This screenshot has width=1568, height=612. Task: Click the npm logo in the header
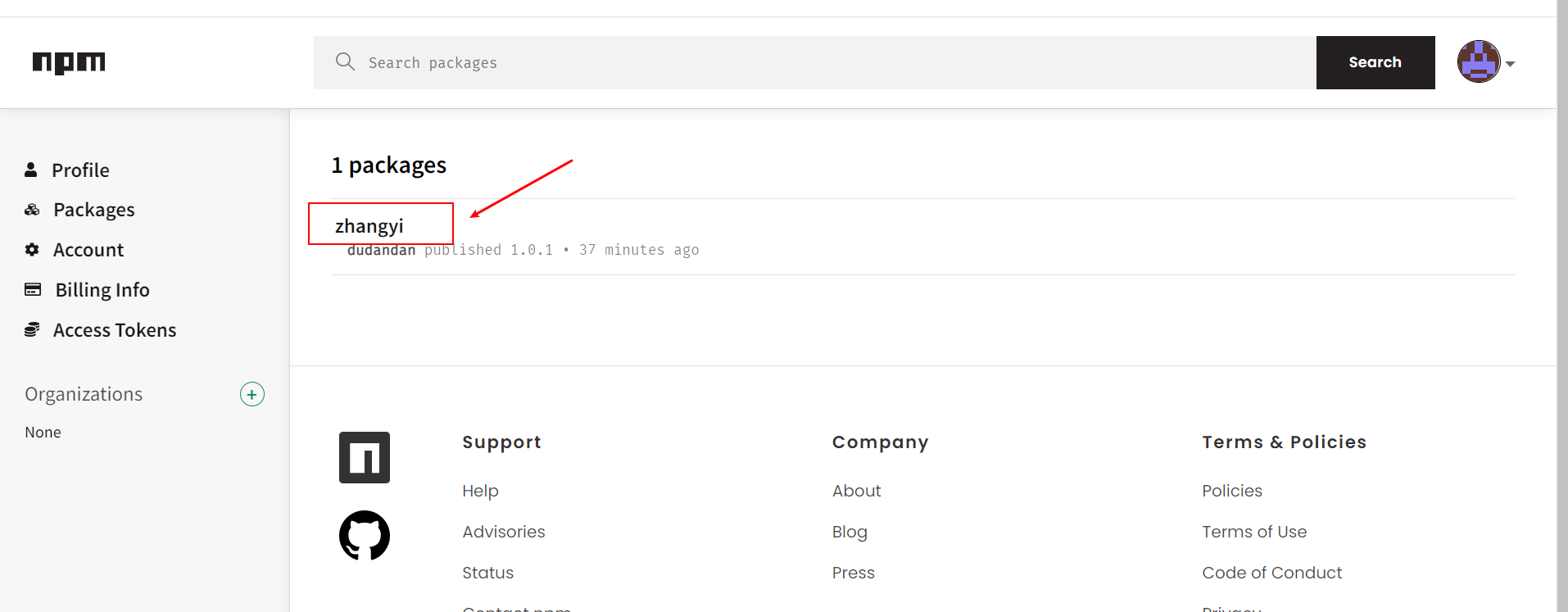[69, 62]
